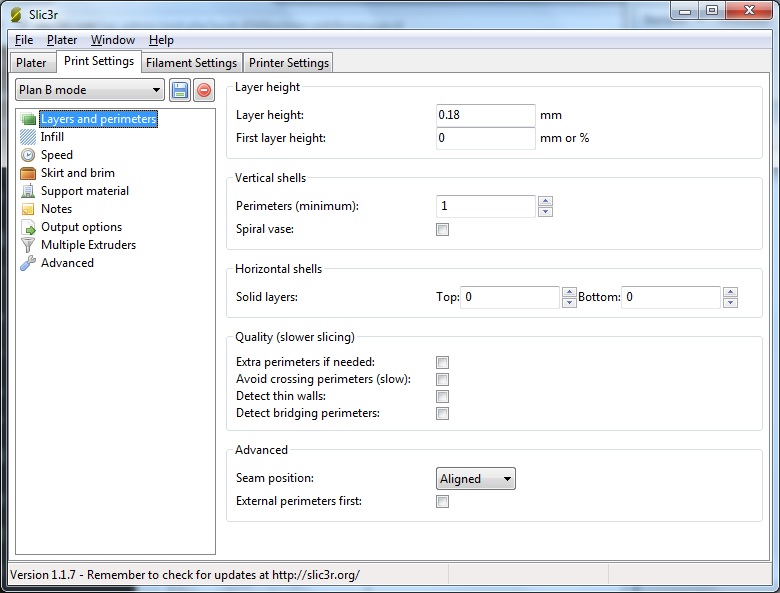Open the Plater menu
Screen dimensions: 780x593
(x=62, y=40)
